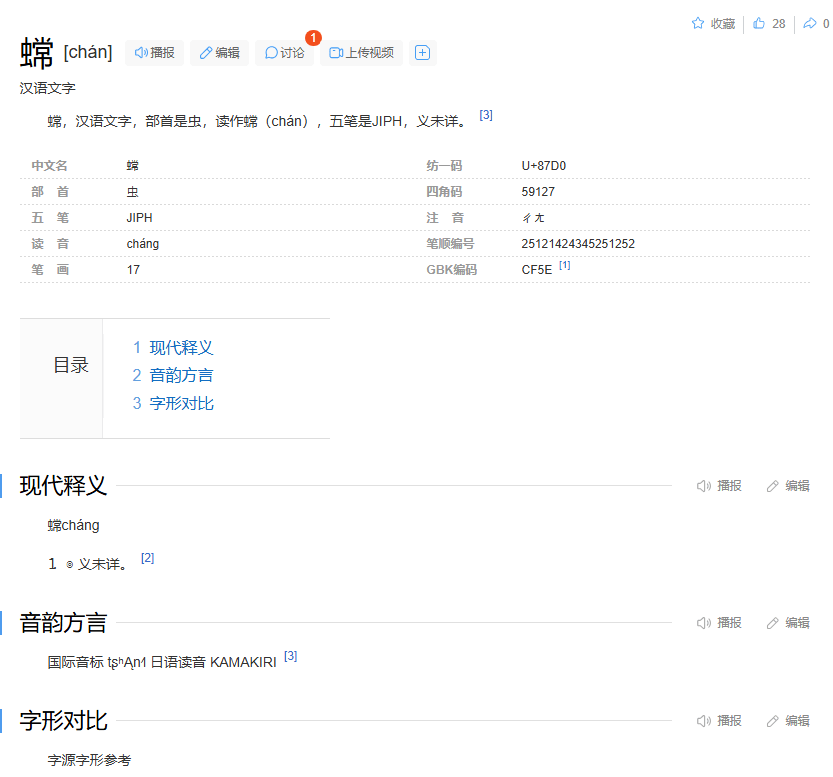Open reference [1] next to GBK编码
833x777 pixels.
click(x=564, y=265)
